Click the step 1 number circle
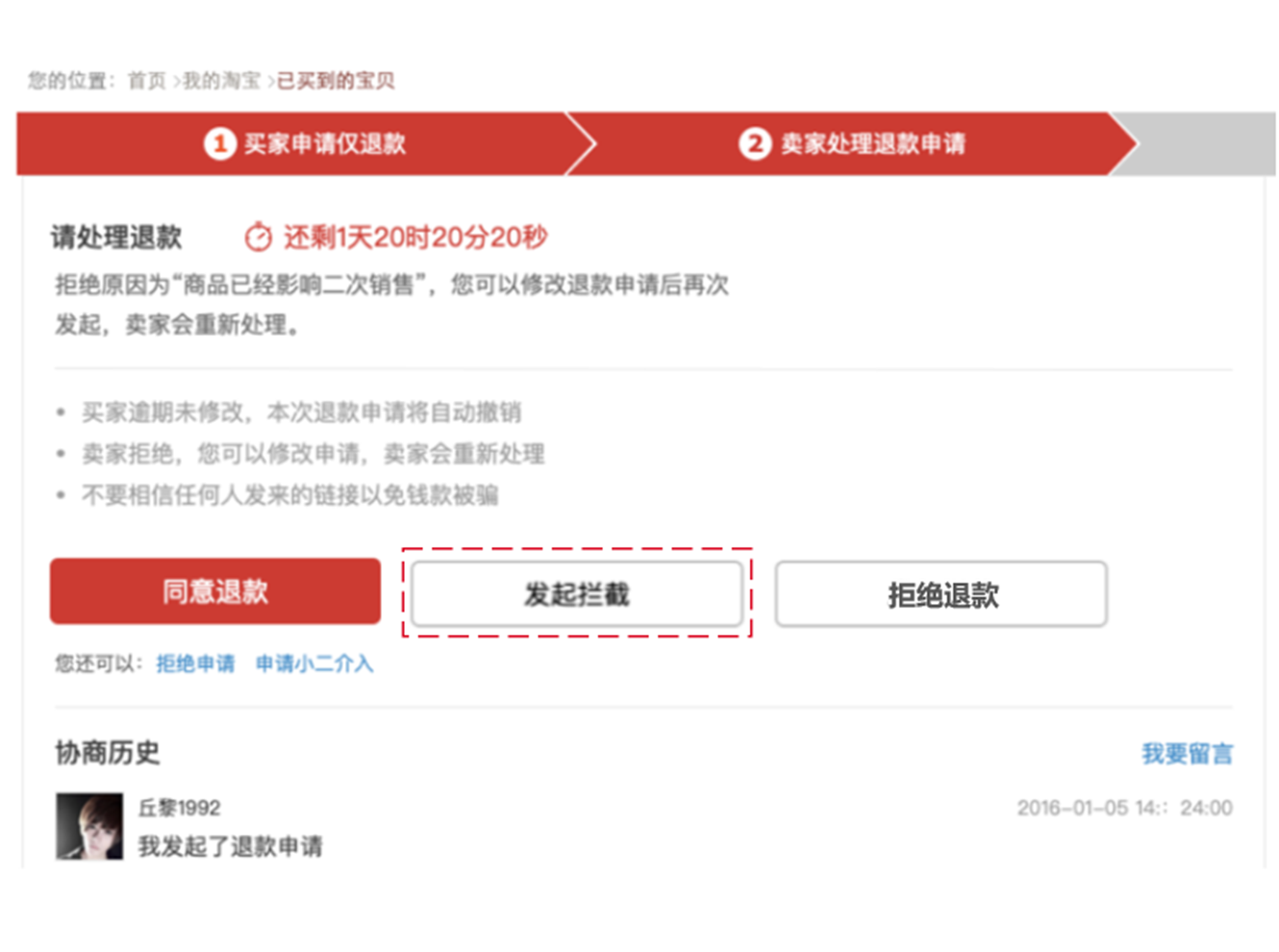The width and height of the screenshot is (1279, 952). (x=220, y=144)
